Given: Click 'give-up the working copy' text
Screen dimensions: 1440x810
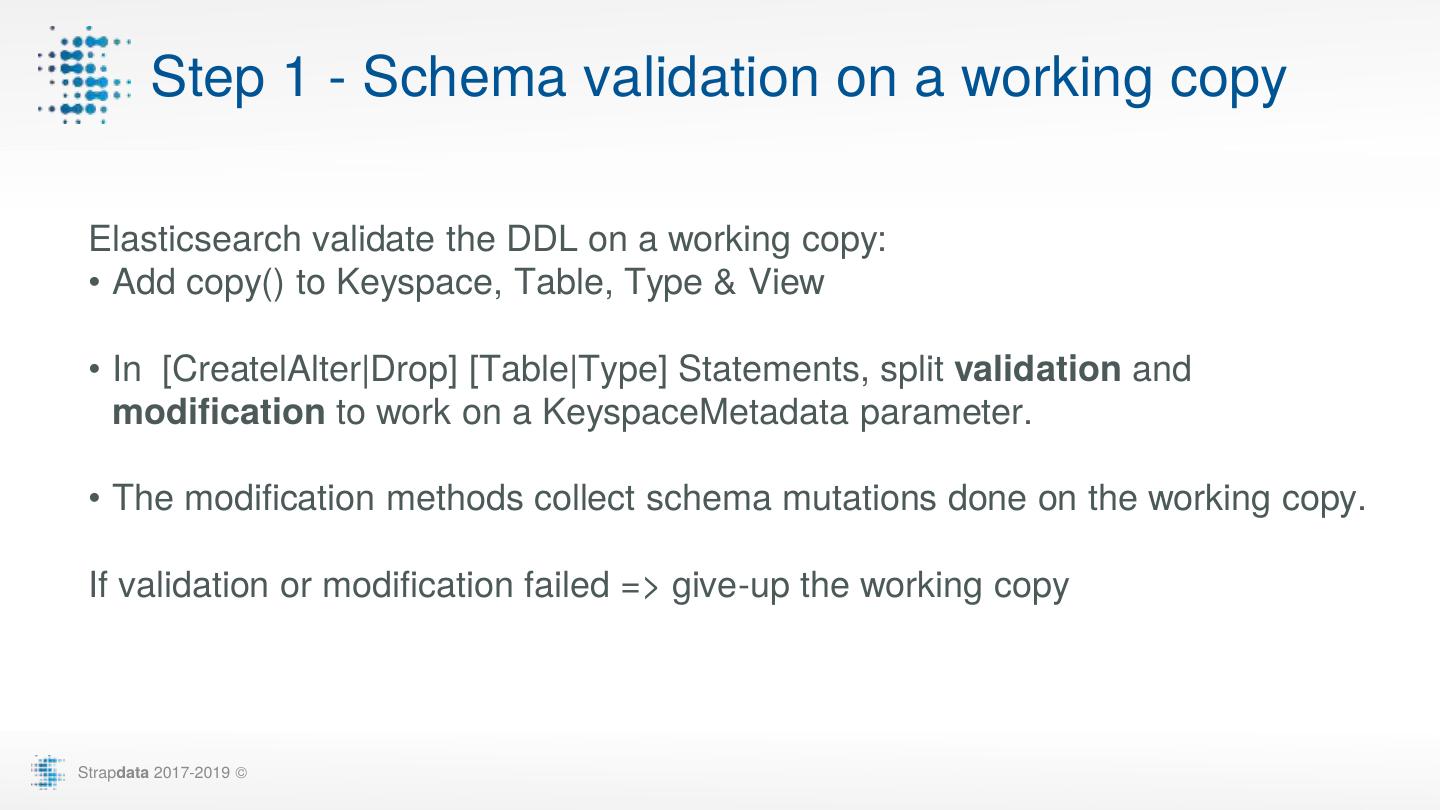Looking at the screenshot, I should pyautogui.click(x=870, y=585).
